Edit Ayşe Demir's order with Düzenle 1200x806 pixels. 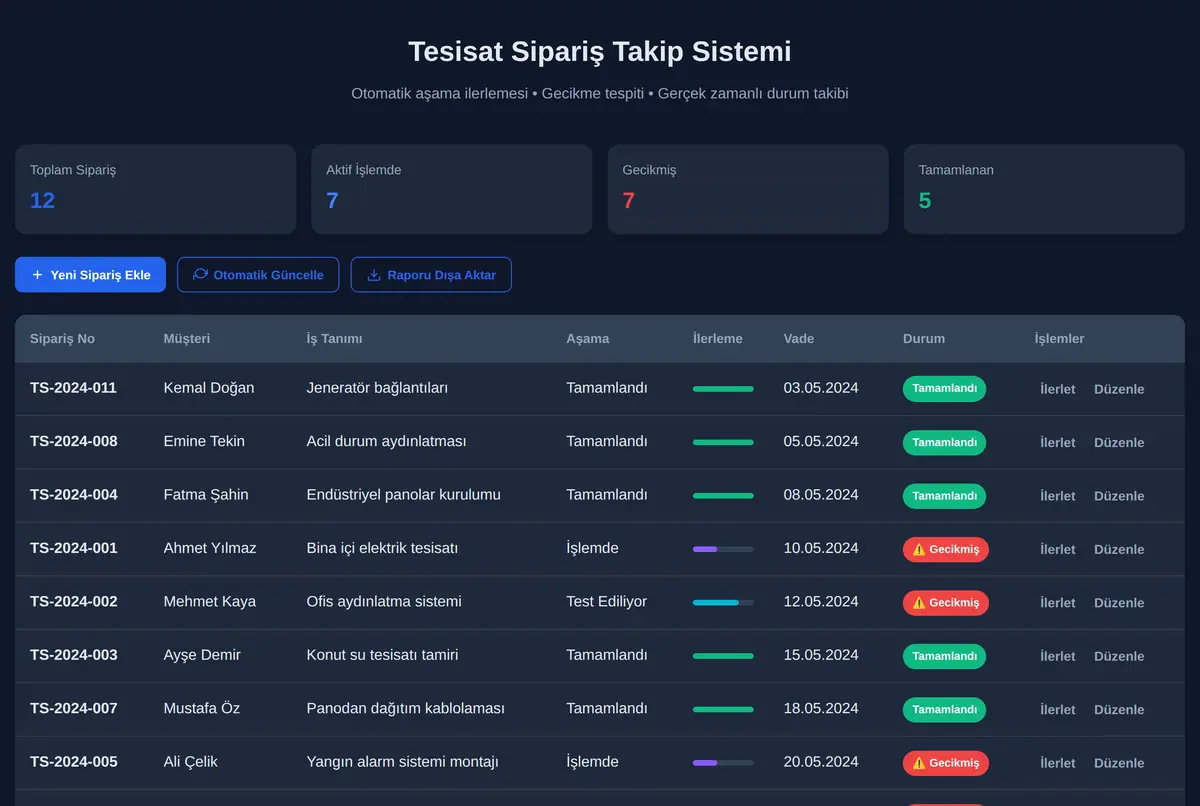(1119, 656)
